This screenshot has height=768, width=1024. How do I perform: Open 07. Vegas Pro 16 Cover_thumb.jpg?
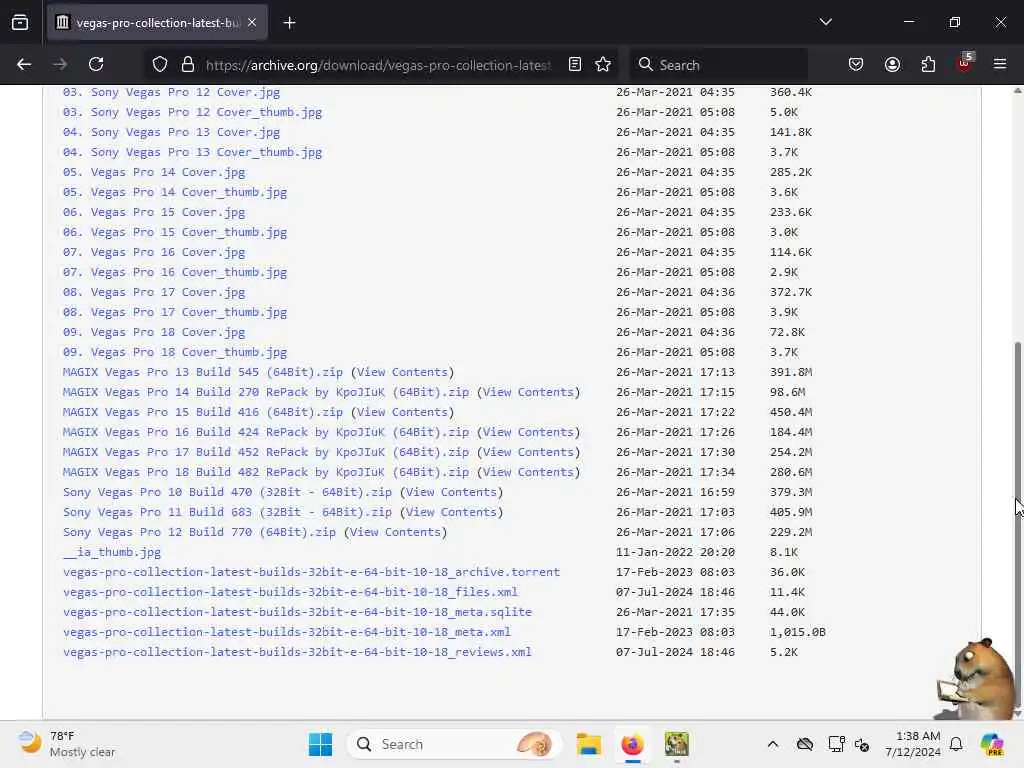[x=174, y=272]
